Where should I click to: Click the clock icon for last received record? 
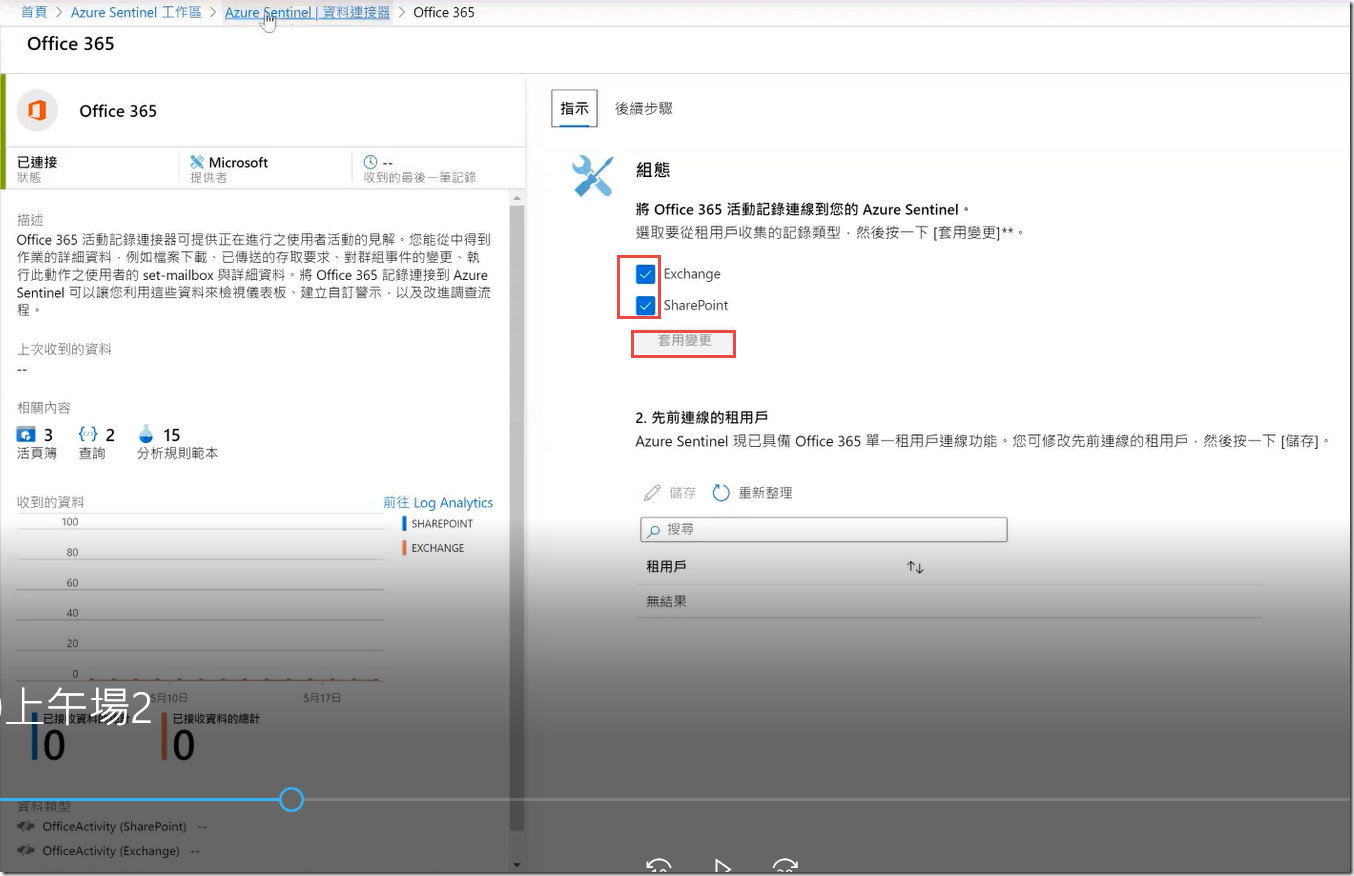click(x=370, y=162)
